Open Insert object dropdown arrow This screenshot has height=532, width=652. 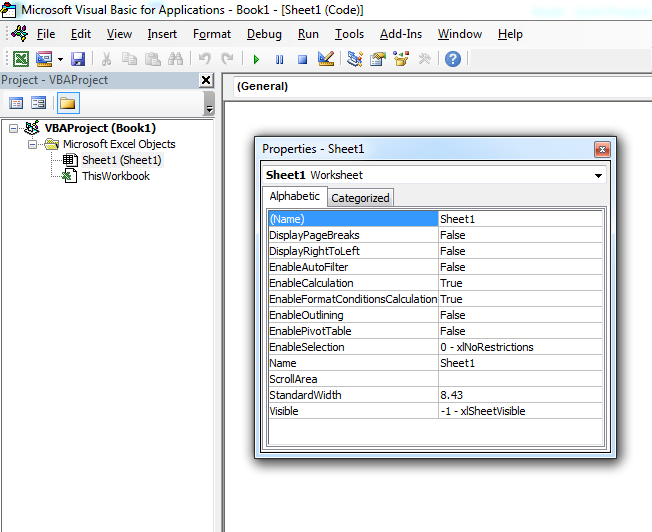[60, 59]
